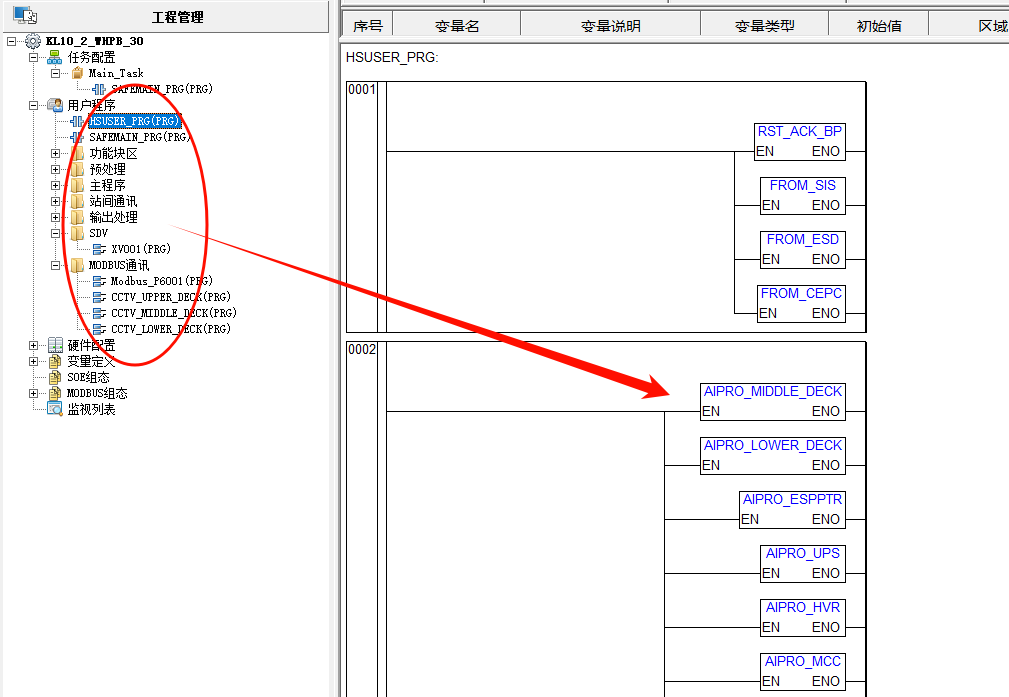Click the SOE组态 document icon
Screen dimensions: 1009x697
pyautogui.click(x=55, y=377)
